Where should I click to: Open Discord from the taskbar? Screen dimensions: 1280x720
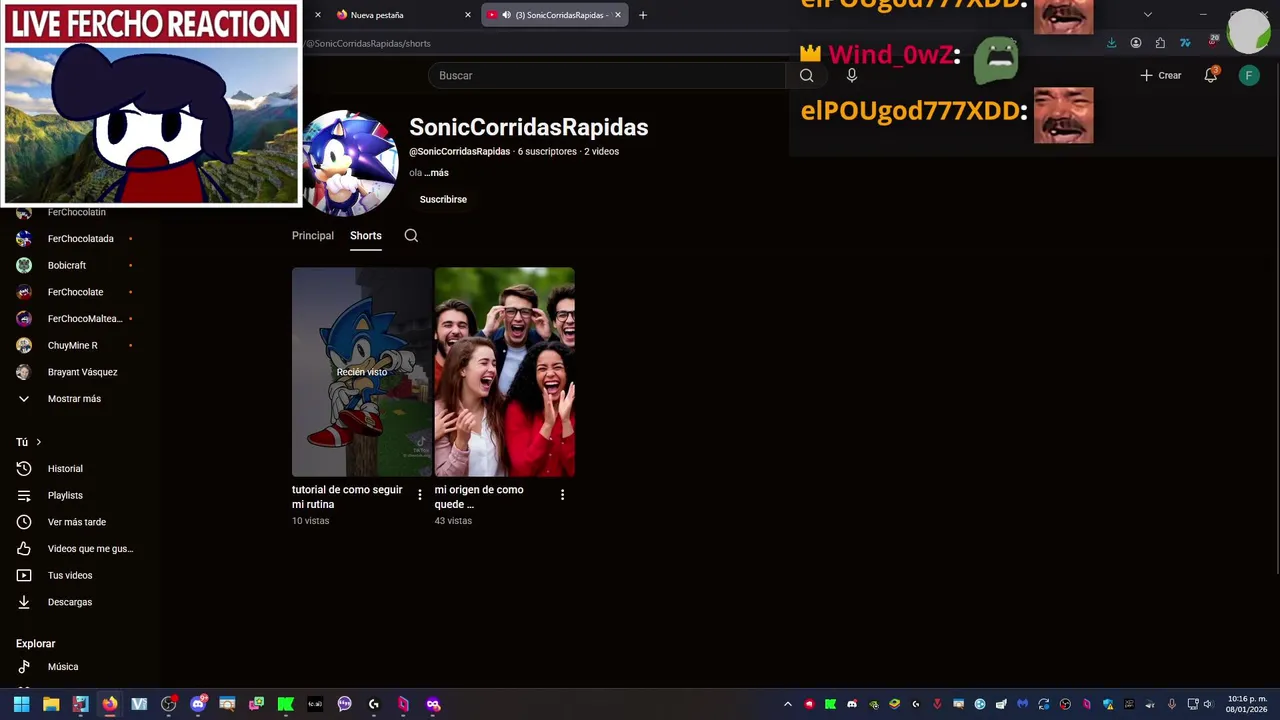[198, 704]
